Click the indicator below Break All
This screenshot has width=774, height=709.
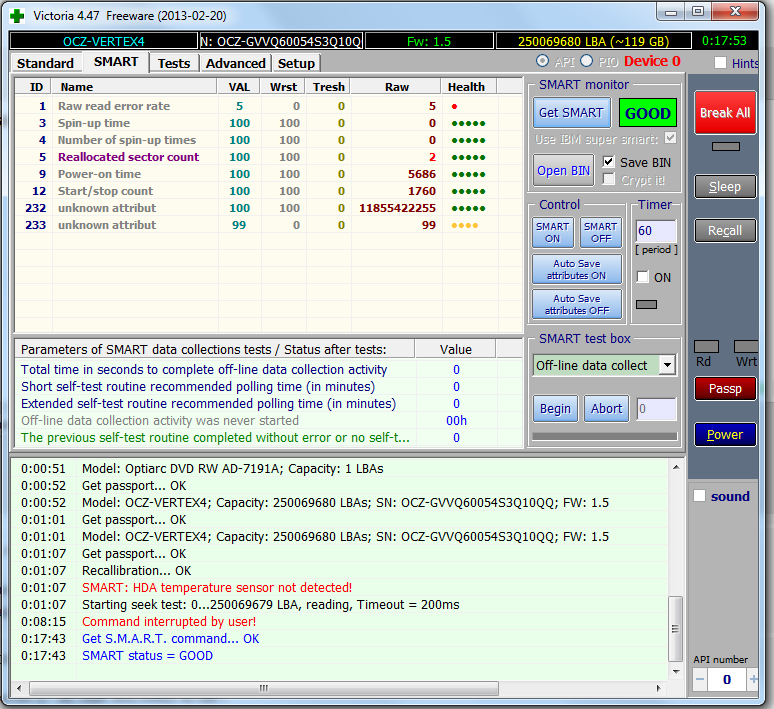click(x=726, y=146)
